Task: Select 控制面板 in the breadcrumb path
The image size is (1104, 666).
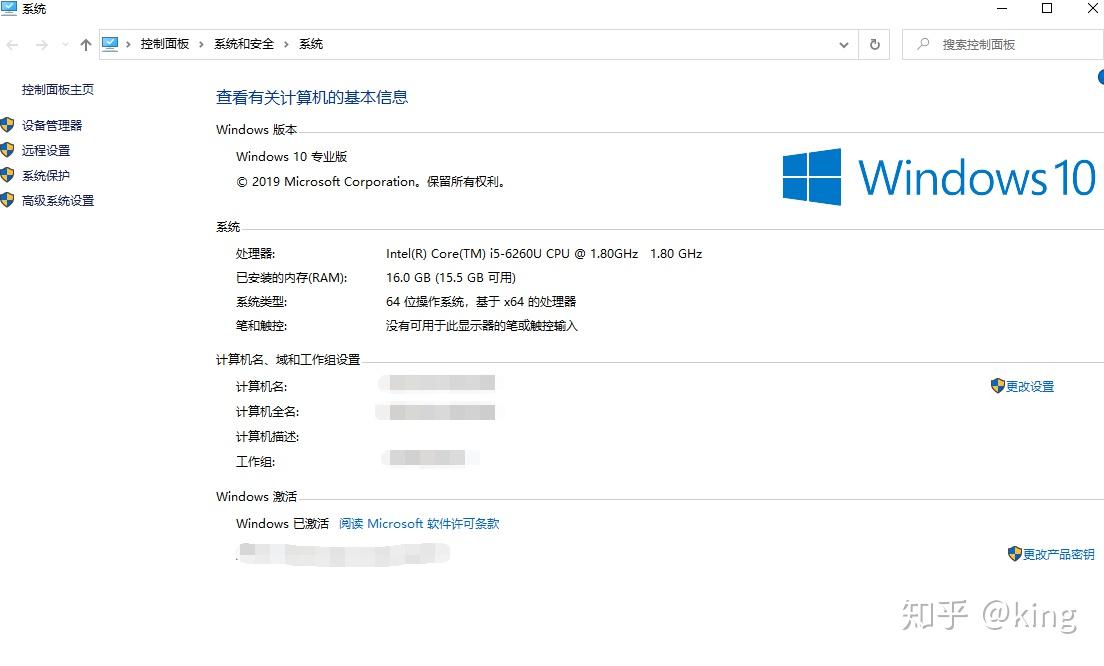Action: coord(165,44)
